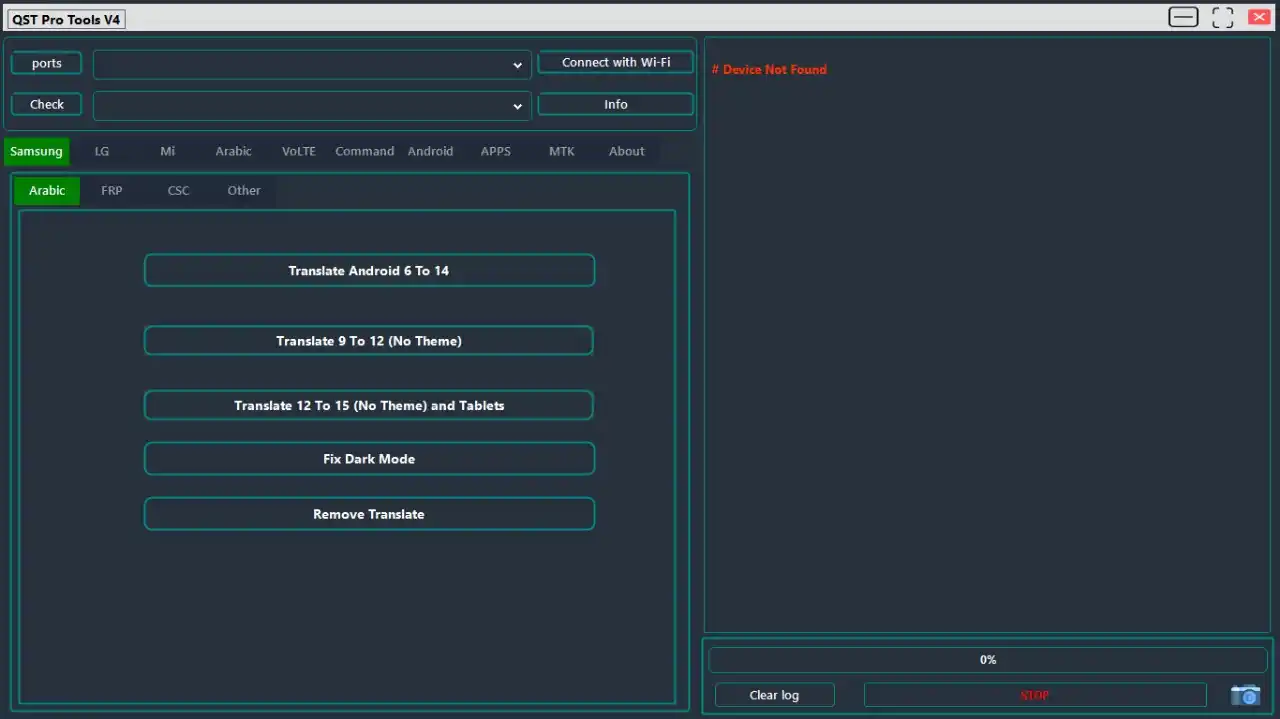1280x719 pixels.
Task: Switch to the FRP sub-tab
Action: tap(112, 190)
